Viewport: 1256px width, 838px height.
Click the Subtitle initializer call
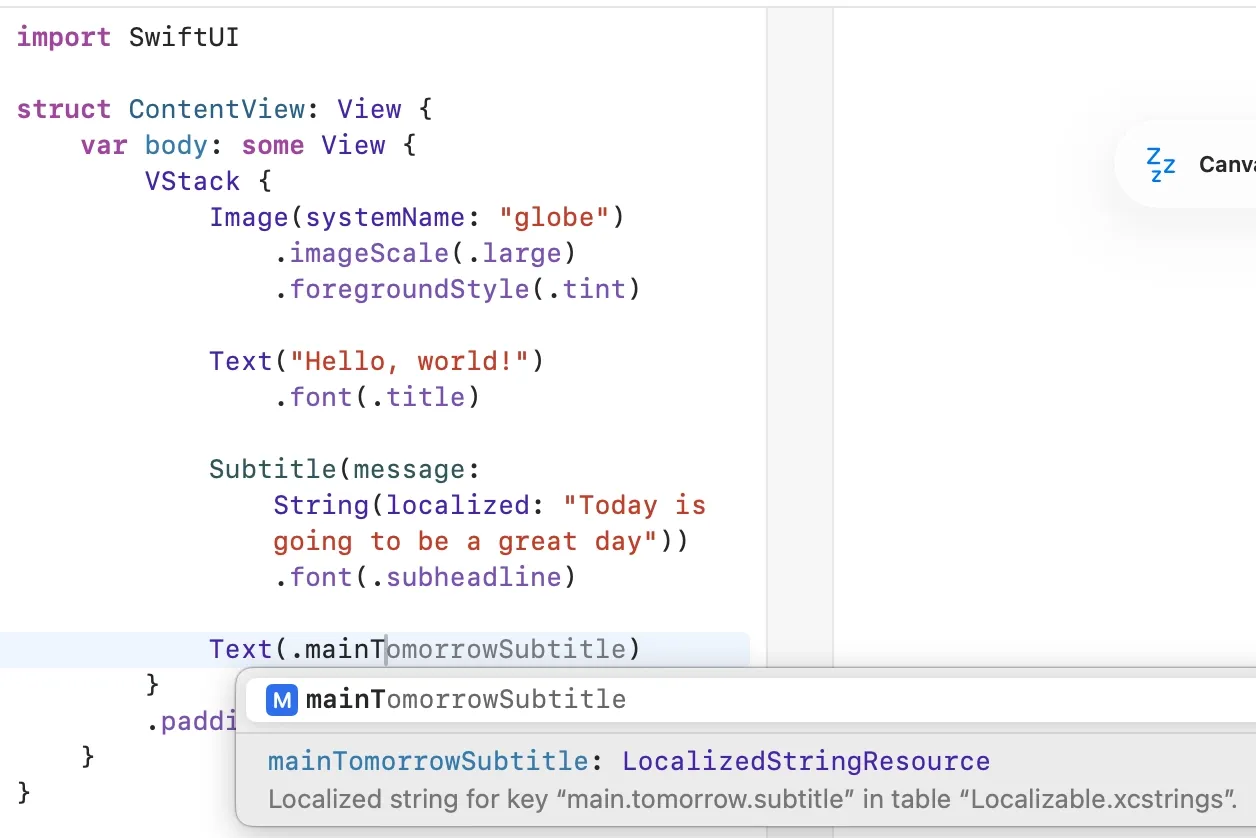(272, 469)
